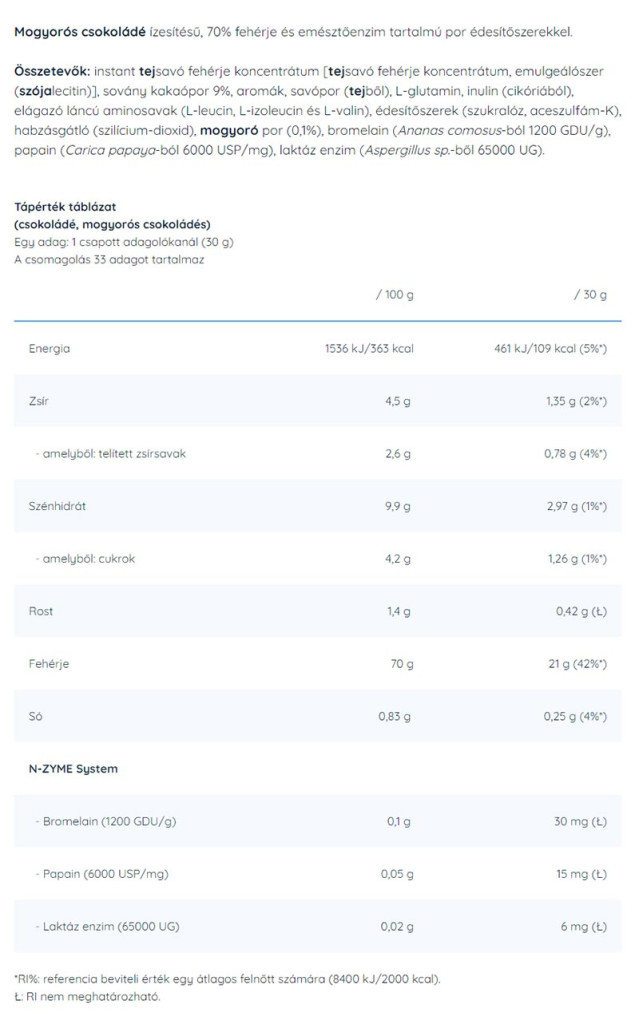Click the Laktáz enzim (65000 UG) label
This screenshot has height=1024, width=639.
(x=110, y=926)
